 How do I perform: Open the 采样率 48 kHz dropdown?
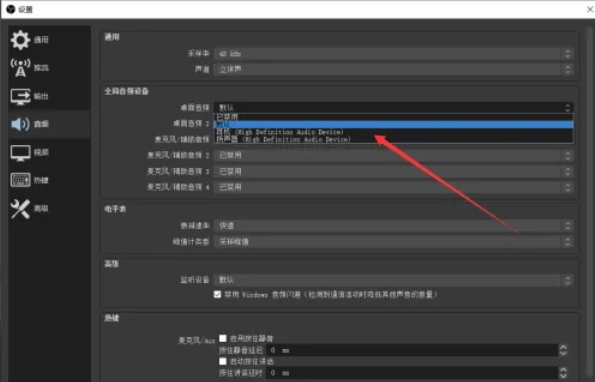[x=393, y=53]
